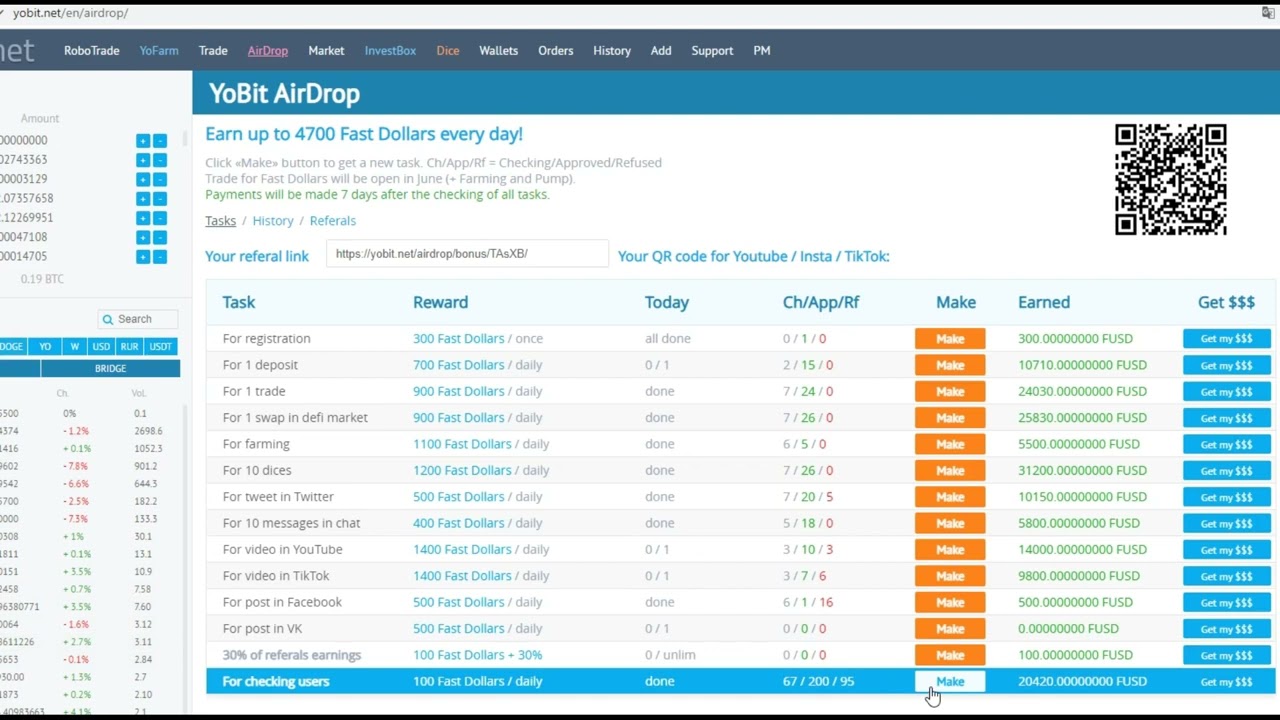Open PM messages
The image size is (1280, 720).
762,50
